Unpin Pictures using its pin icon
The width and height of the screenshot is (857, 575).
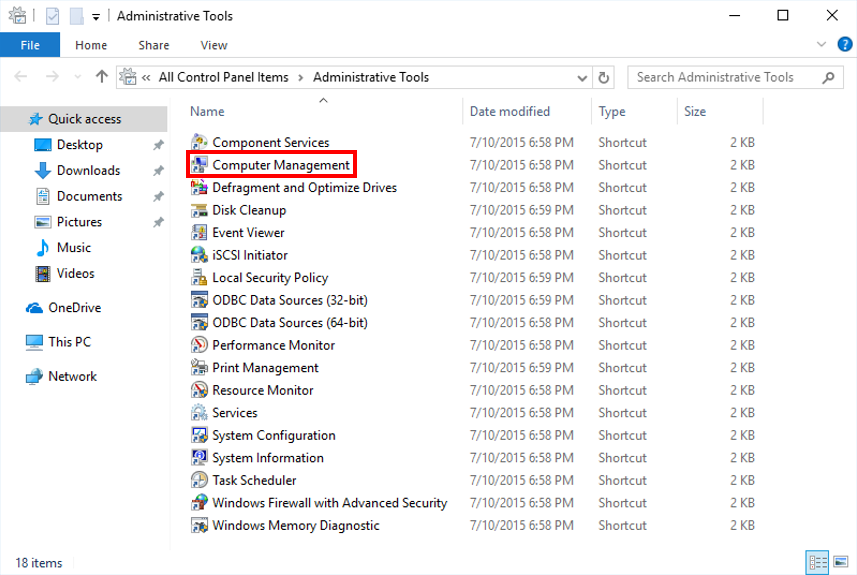[158, 222]
